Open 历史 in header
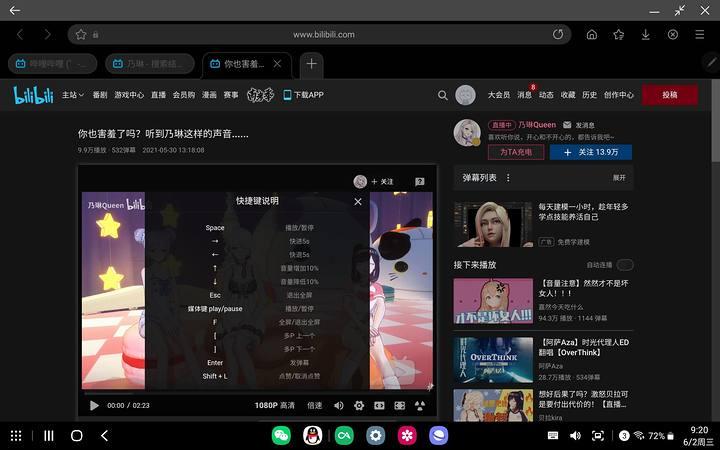 coord(590,95)
